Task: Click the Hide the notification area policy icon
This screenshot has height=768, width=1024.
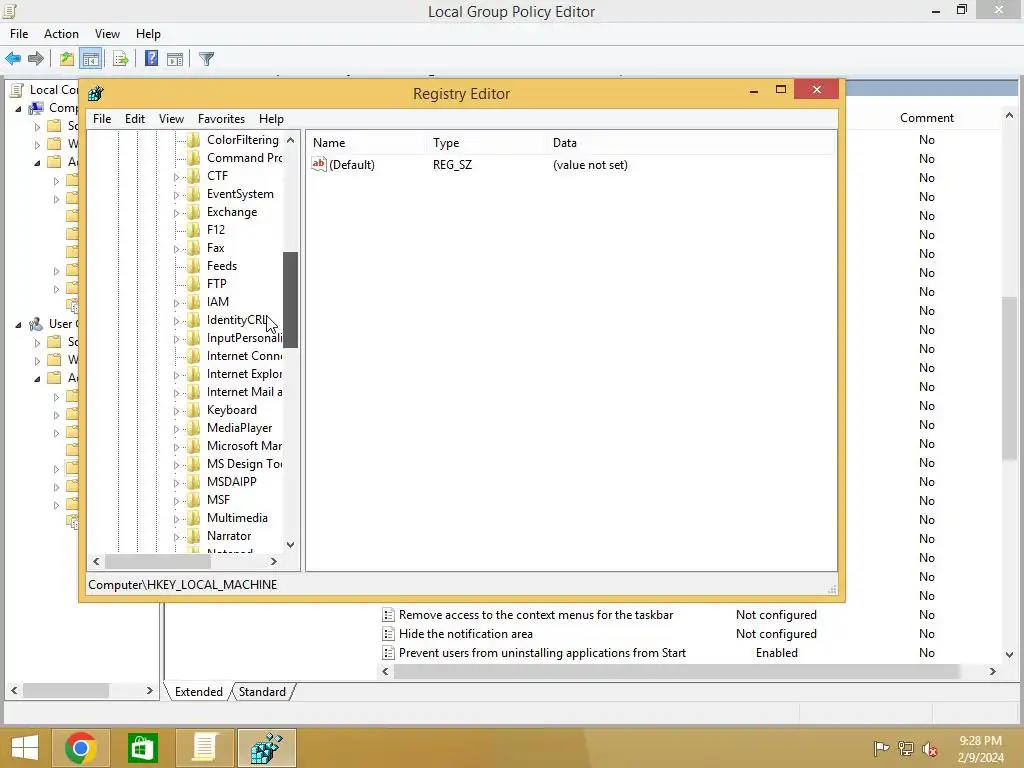Action: [x=388, y=634]
